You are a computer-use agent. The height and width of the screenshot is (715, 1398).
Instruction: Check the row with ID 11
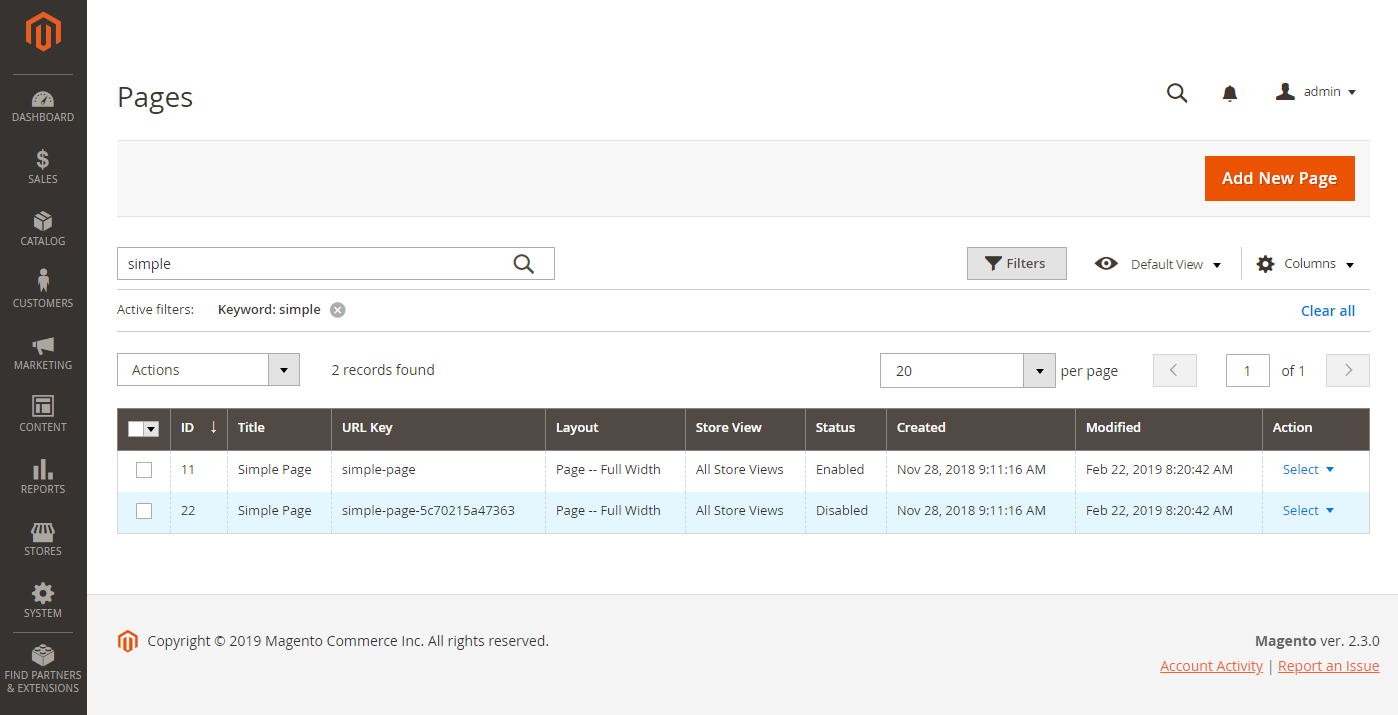click(x=144, y=470)
